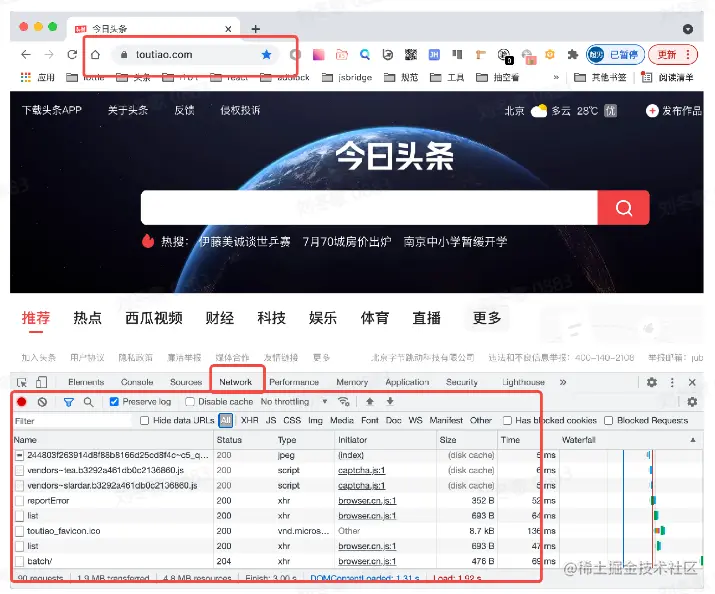Sort by the Waterfall column
The image size is (715, 594).
point(631,440)
